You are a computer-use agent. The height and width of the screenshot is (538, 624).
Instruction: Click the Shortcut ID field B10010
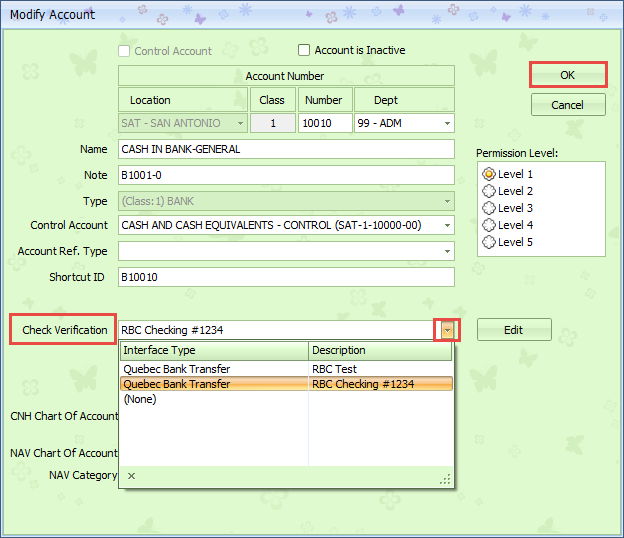coord(286,277)
